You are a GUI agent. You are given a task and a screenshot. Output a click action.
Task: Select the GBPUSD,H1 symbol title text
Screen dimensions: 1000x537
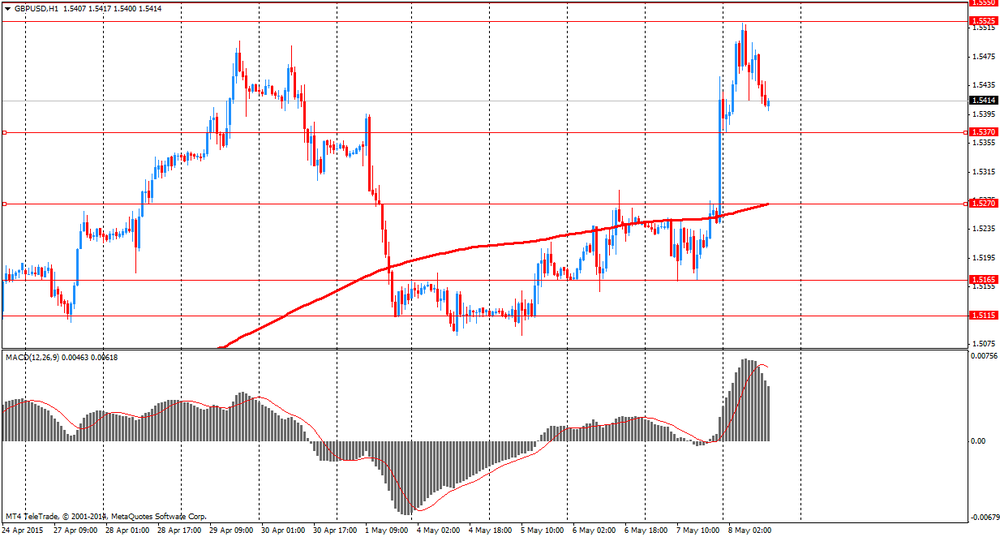(x=36, y=9)
